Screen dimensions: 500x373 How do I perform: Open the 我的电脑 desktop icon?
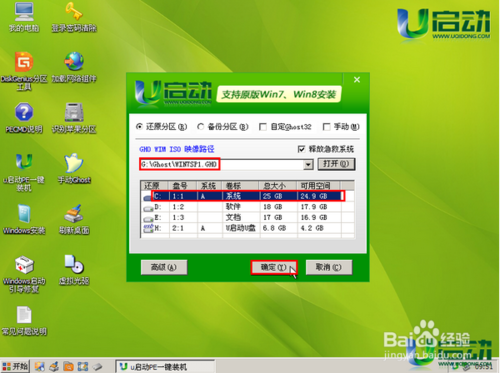[x=24, y=17]
